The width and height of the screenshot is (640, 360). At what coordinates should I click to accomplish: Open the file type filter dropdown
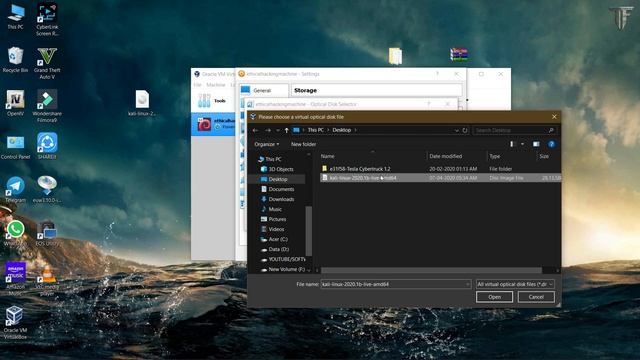[515, 284]
